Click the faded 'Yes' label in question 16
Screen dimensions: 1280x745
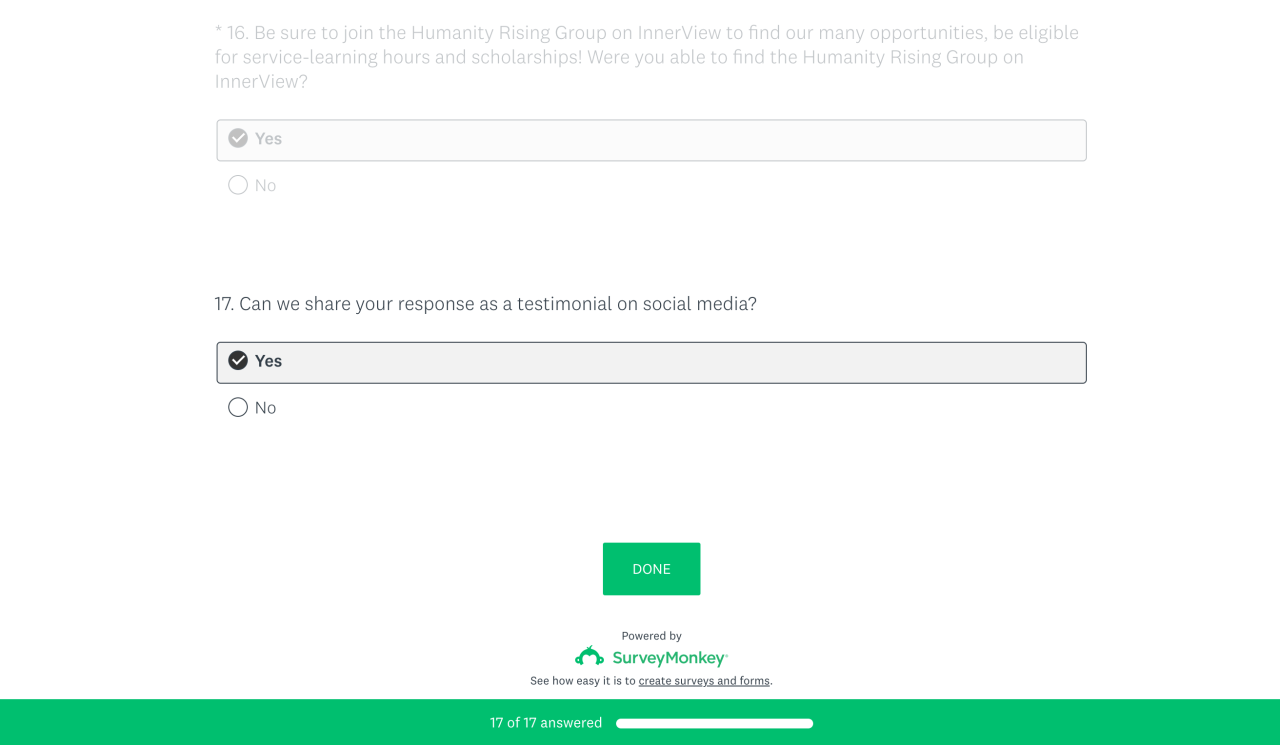tap(268, 138)
